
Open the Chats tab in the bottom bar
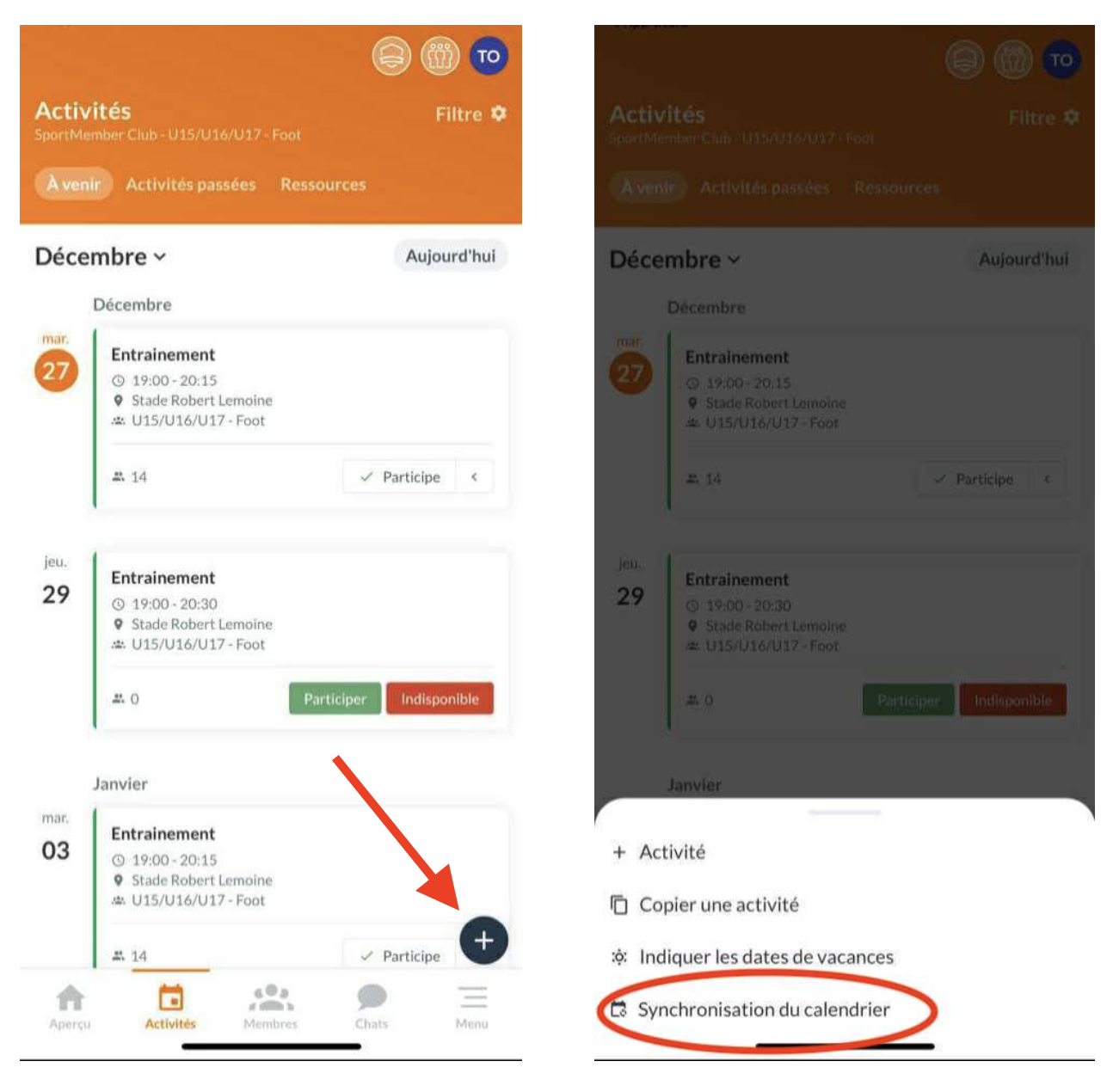(x=372, y=1007)
